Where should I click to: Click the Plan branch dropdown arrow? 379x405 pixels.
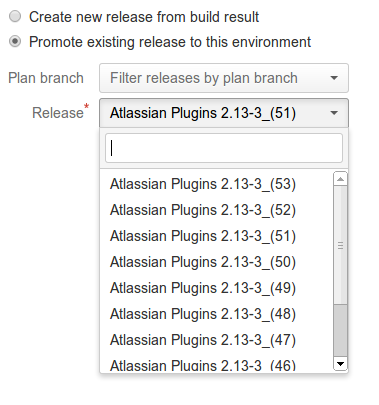tap(334, 78)
